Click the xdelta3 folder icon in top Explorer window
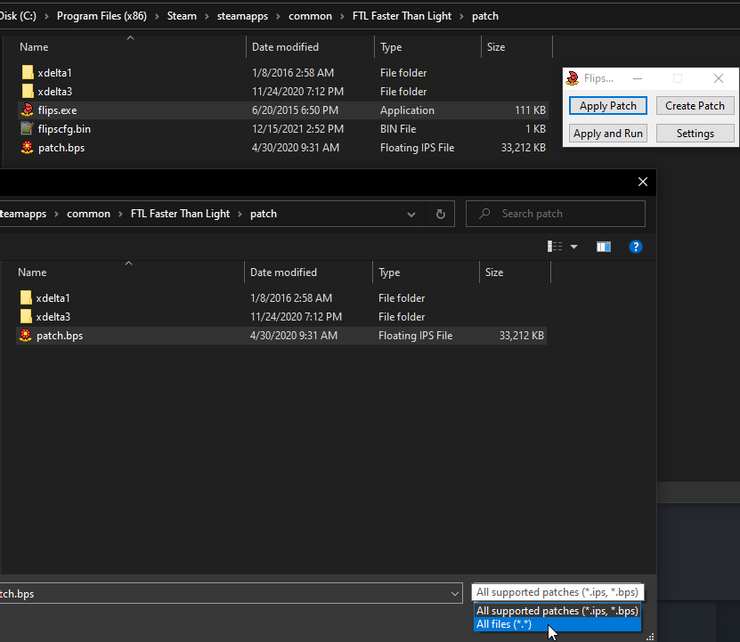Viewport: 740px width, 642px height. 27,92
